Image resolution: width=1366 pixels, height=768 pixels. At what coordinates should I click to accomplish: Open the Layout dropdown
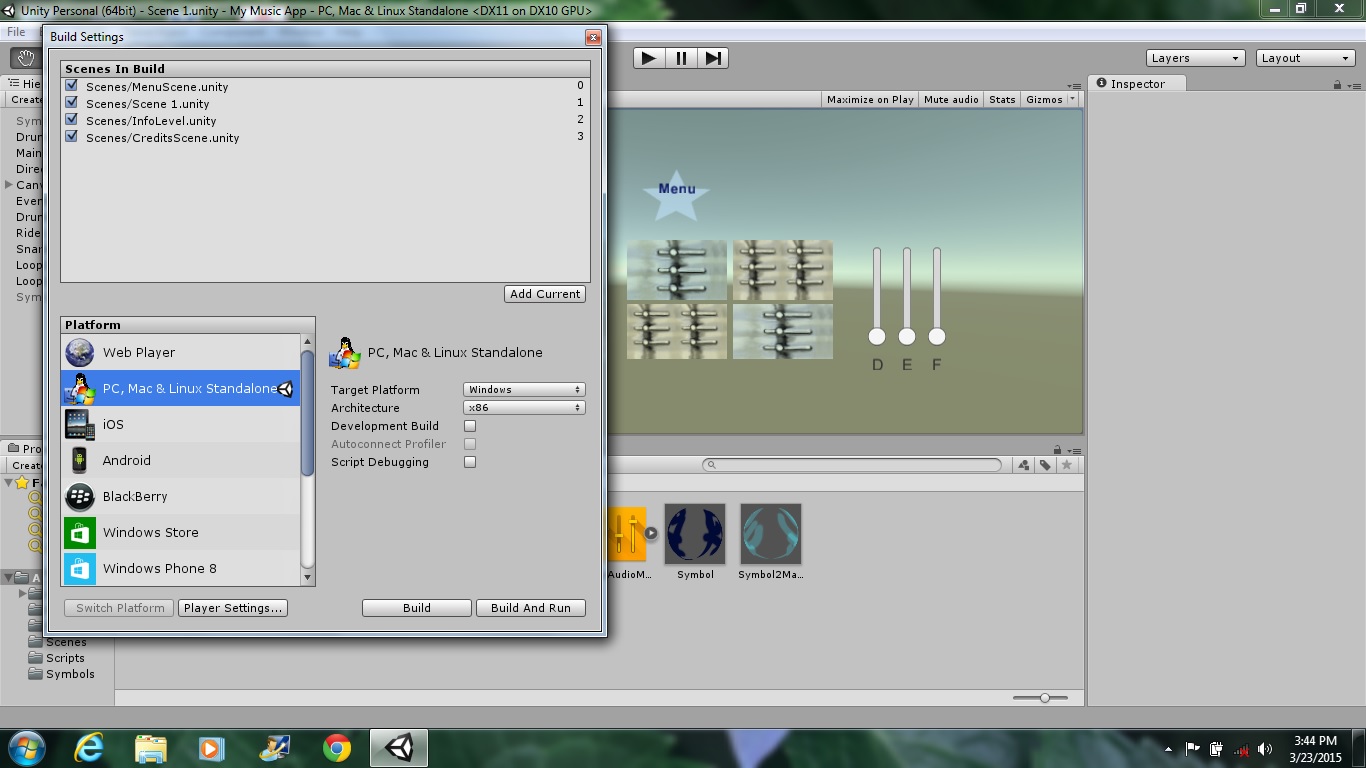pyautogui.click(x=1305, y=58)
